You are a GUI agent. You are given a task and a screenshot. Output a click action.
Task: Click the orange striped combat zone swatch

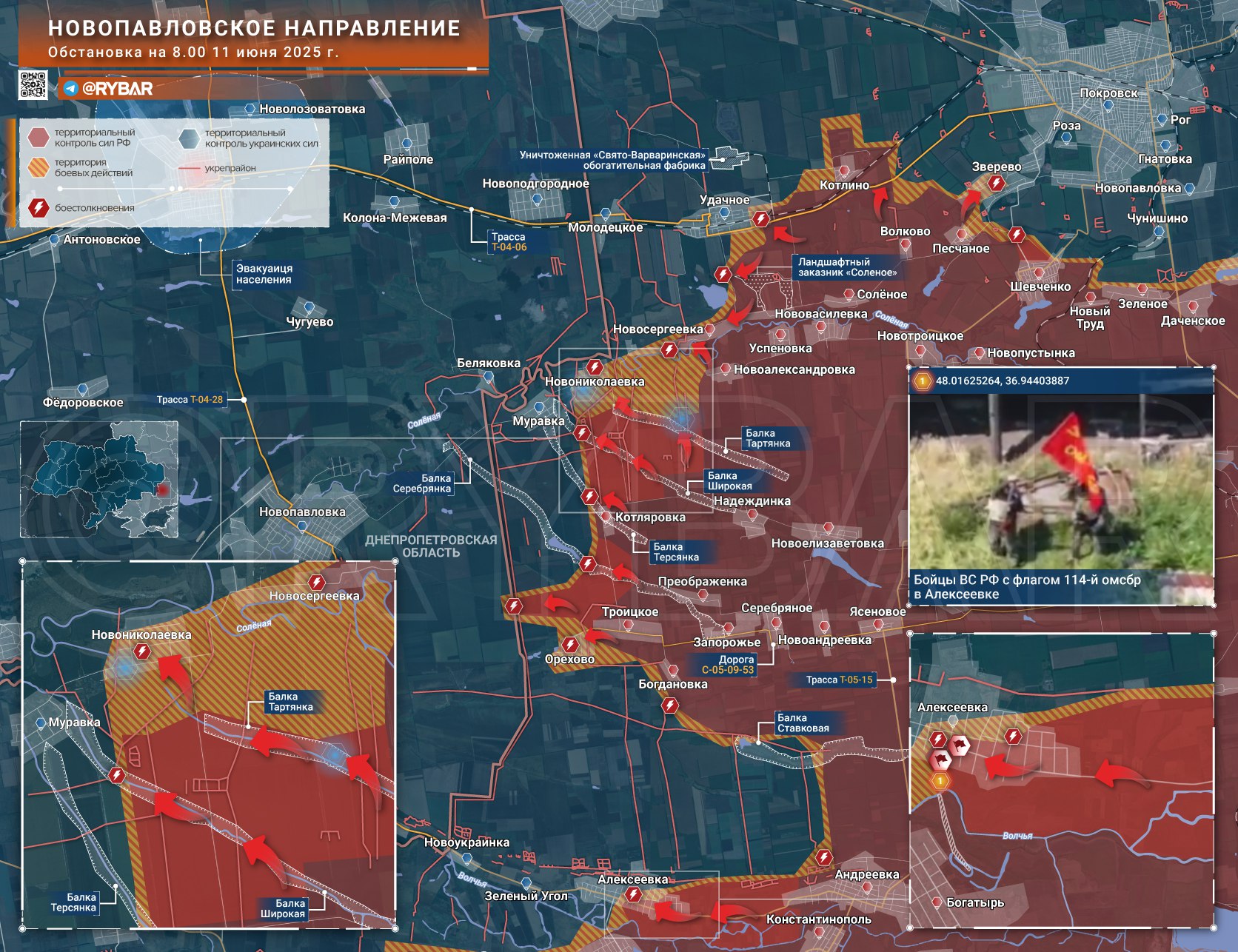[38, 167]
